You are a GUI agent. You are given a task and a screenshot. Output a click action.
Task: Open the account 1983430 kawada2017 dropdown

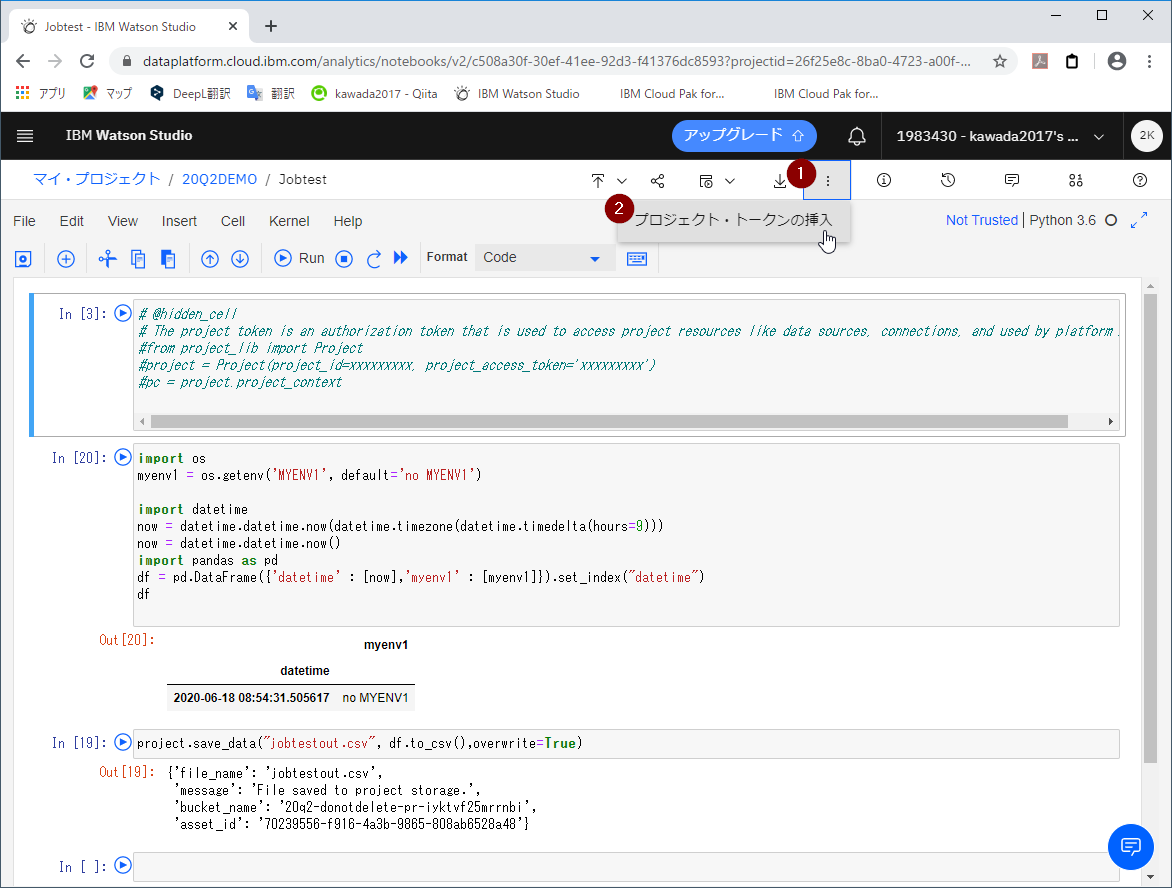(x=1002, y=136)
